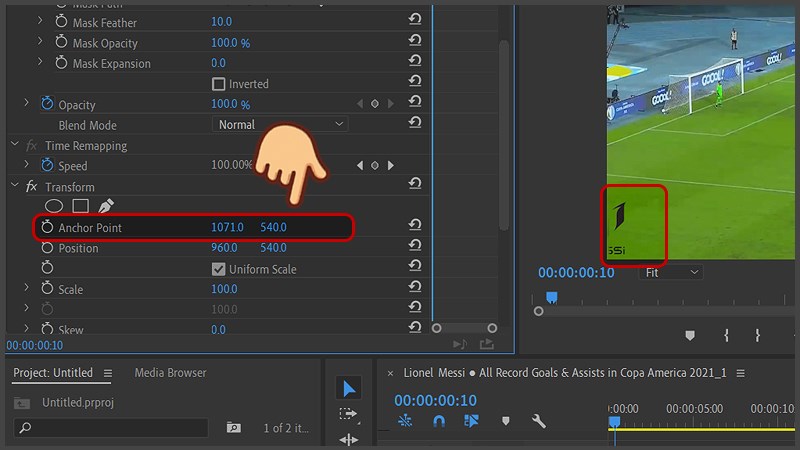Image resolution: width=800 pixels, height=450 pixels.
Task: Create a 4-point polygon mask for Transform
Action: 81,206
